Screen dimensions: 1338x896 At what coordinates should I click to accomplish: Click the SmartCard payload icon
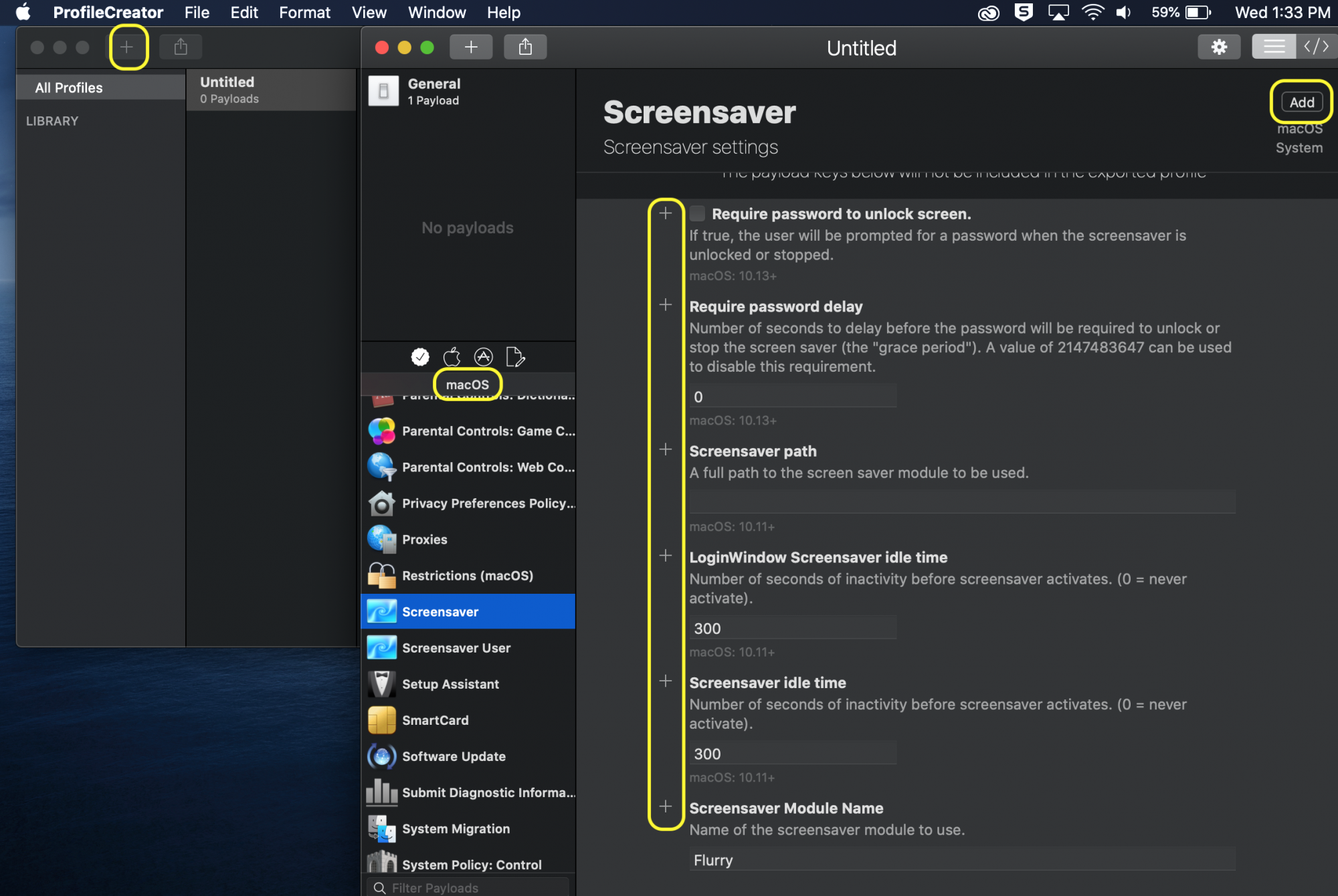[x=383, y=720]
